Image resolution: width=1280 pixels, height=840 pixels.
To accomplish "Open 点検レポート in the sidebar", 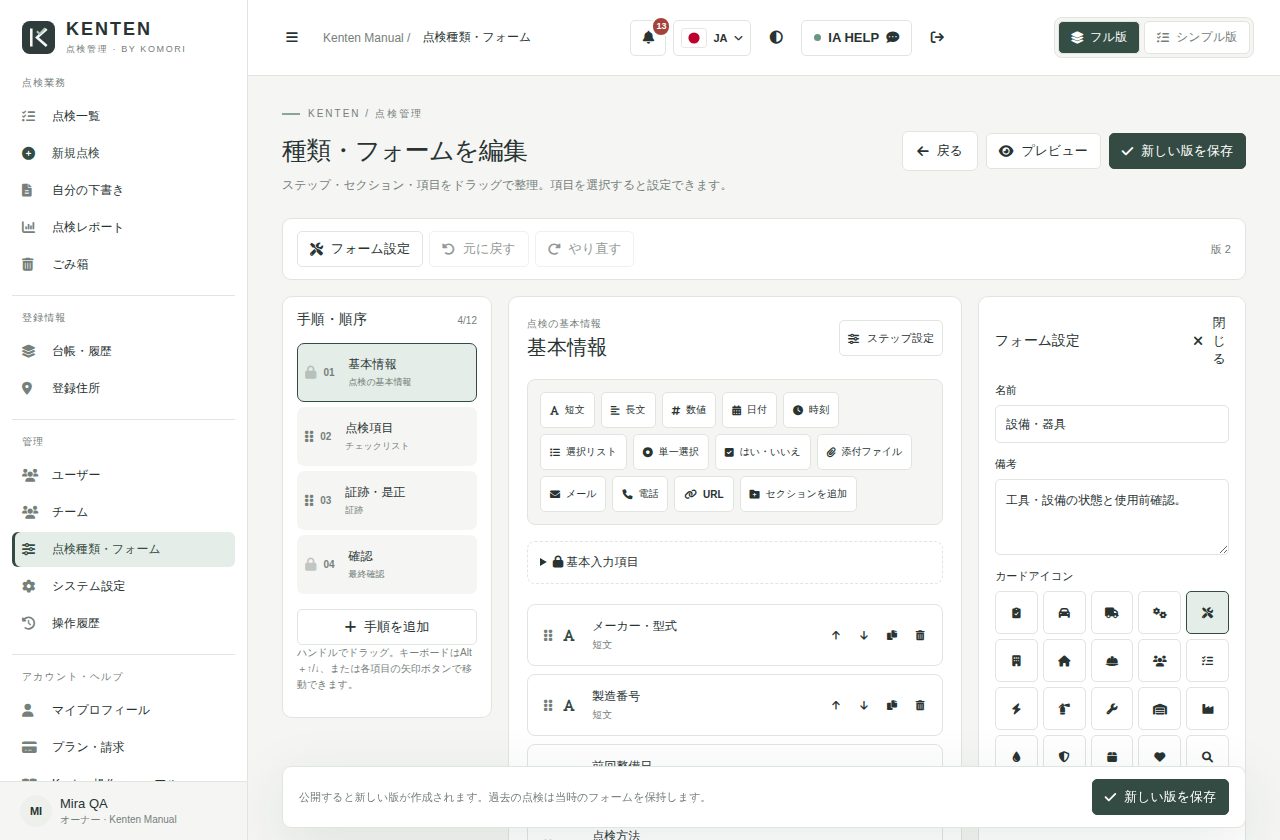I will coord(124,227).
